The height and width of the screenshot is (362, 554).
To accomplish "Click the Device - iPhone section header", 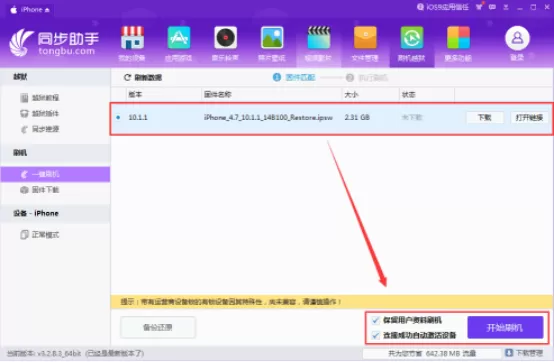I will [55, 213].
